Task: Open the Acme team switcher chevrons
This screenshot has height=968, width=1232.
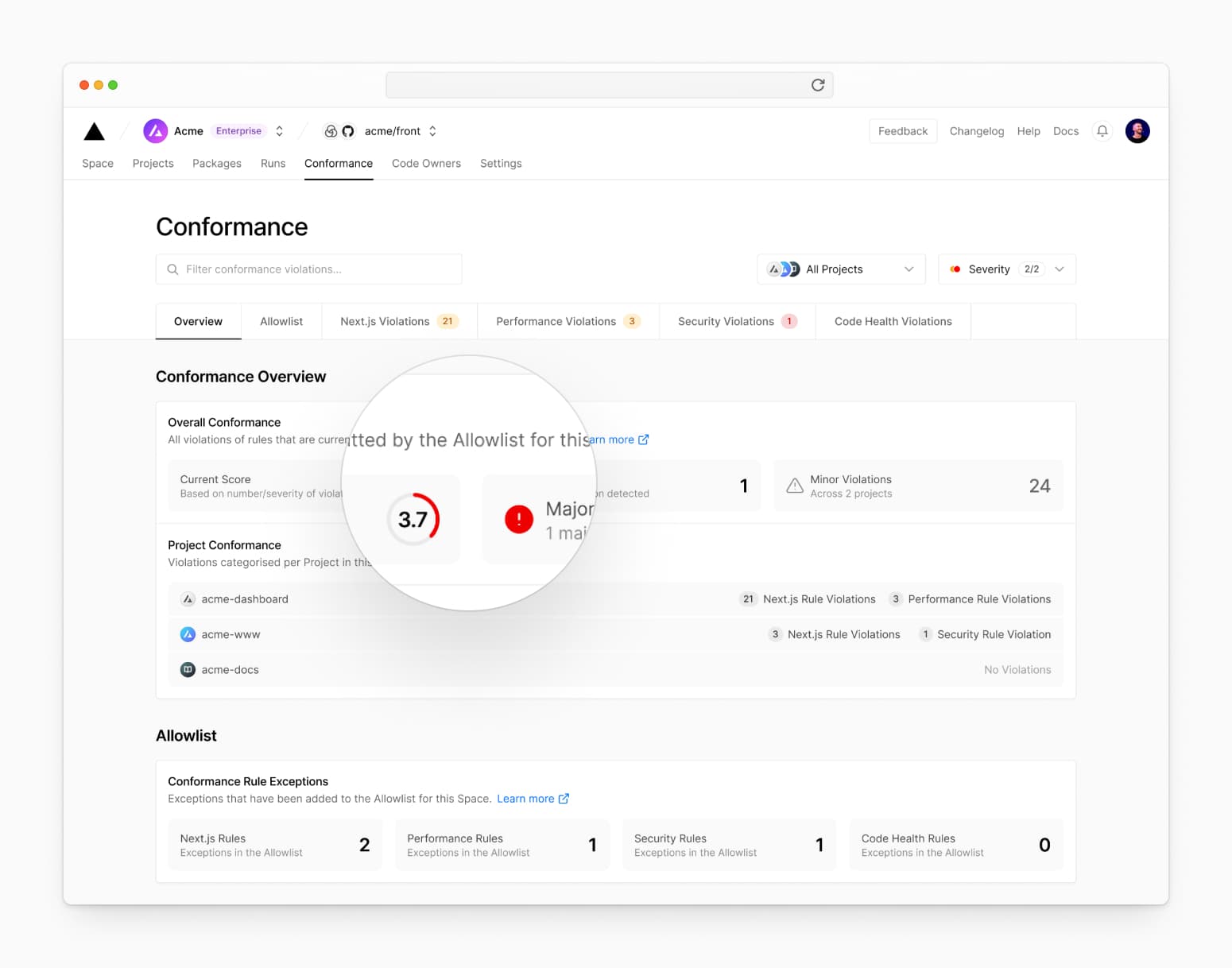Action: click(279, 131)
